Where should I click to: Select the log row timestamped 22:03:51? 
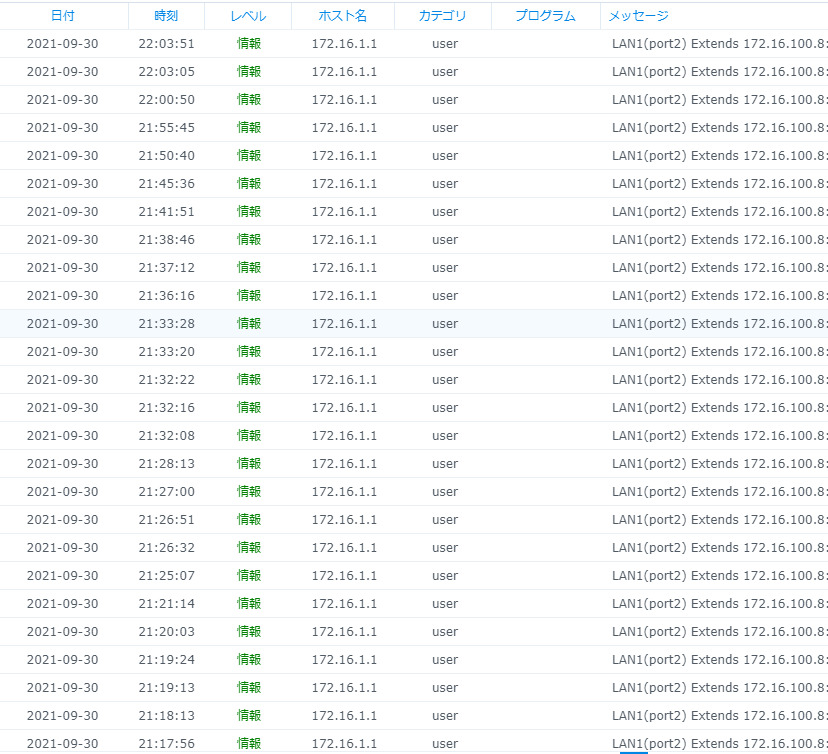pos(166,44)
